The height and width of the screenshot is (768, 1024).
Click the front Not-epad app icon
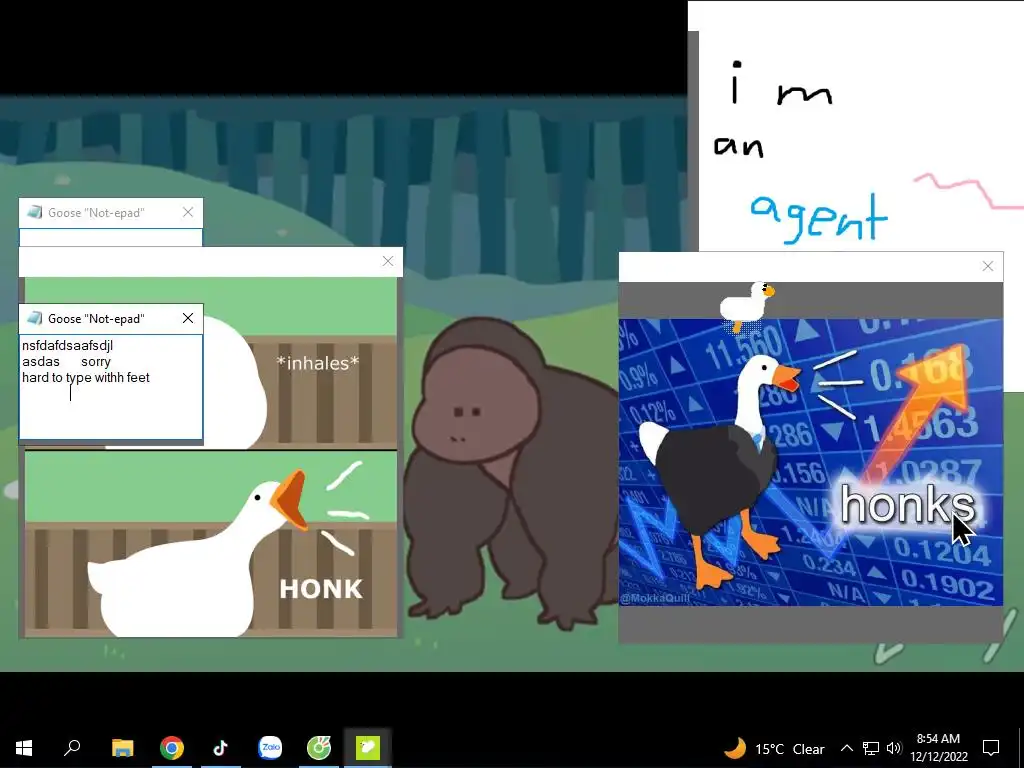click(x=35, y=319)
